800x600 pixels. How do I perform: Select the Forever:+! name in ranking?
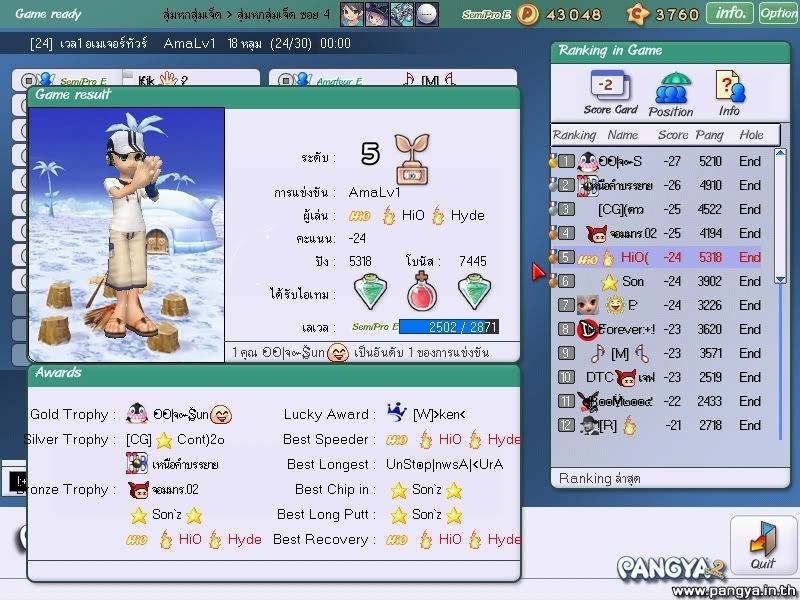coord(626,329)
